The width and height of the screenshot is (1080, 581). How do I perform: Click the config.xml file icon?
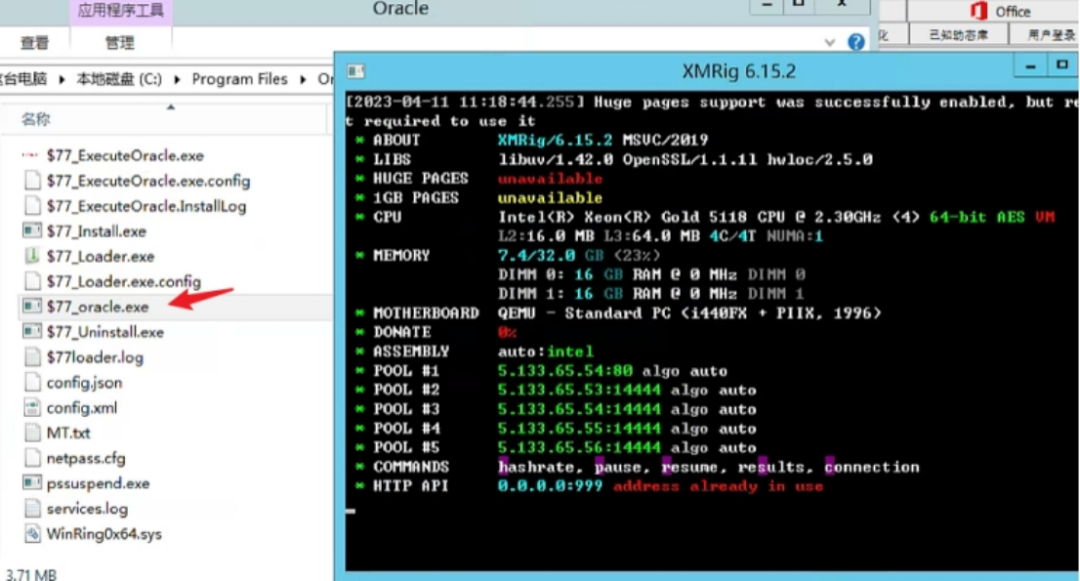(x=32, y=408)
